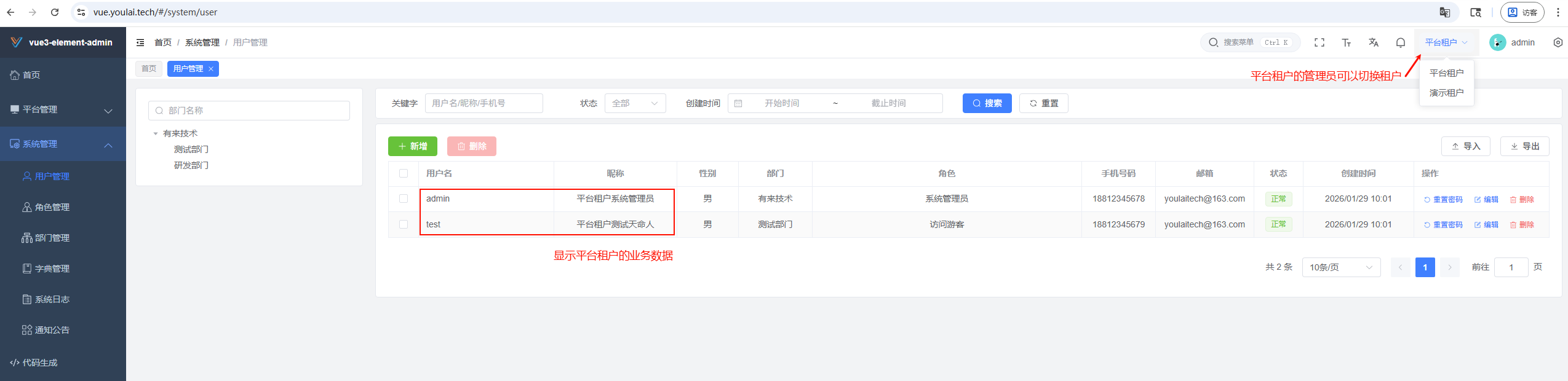Enter fullscreen mode via the fullscreen icon
The height and width of the screenshot is (381, 1568).
point(1319,42)
